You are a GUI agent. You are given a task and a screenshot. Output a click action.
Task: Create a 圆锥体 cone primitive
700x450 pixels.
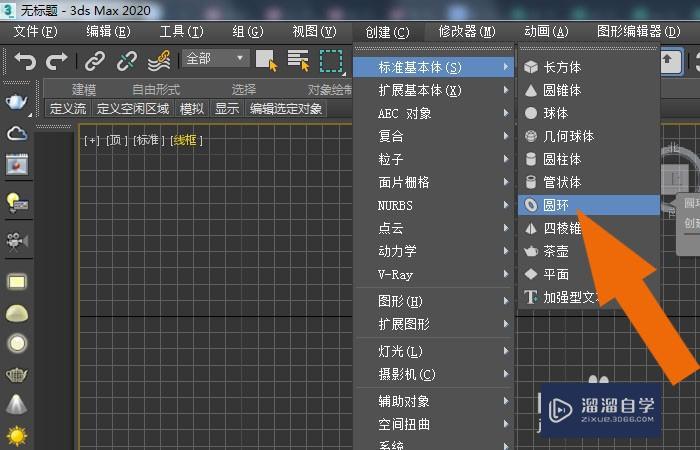(588, 91)
